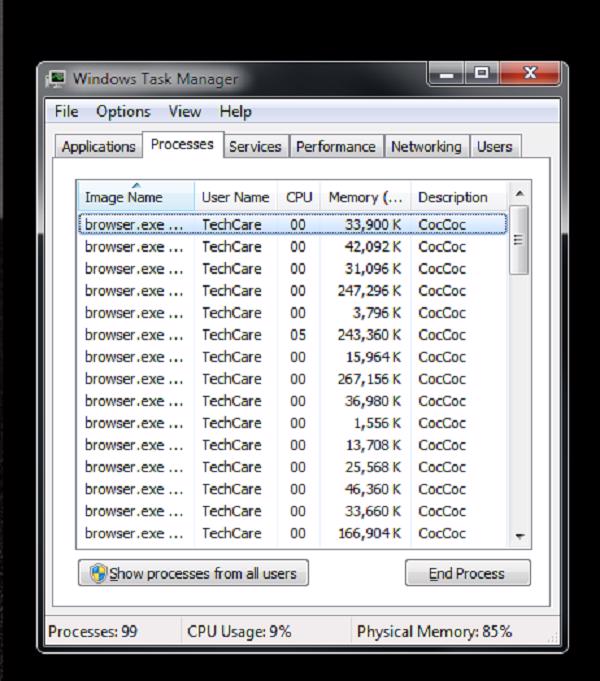The height and width of the screenshot is (681, 600).
Task: Minimize the Windows Task Manager window
Action: [447, 73]
